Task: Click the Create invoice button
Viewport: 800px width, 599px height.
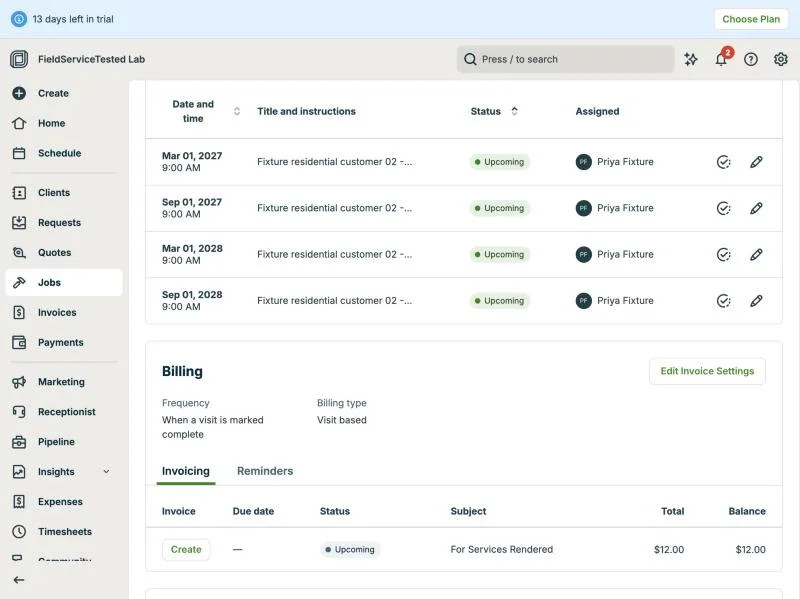Action: [x=186, y=550]
